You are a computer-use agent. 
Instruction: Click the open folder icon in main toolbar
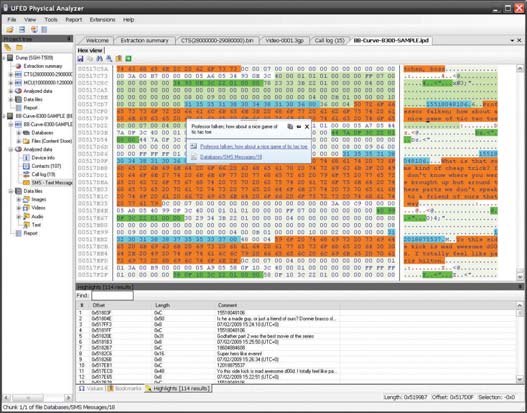click(x=10, y=30)
